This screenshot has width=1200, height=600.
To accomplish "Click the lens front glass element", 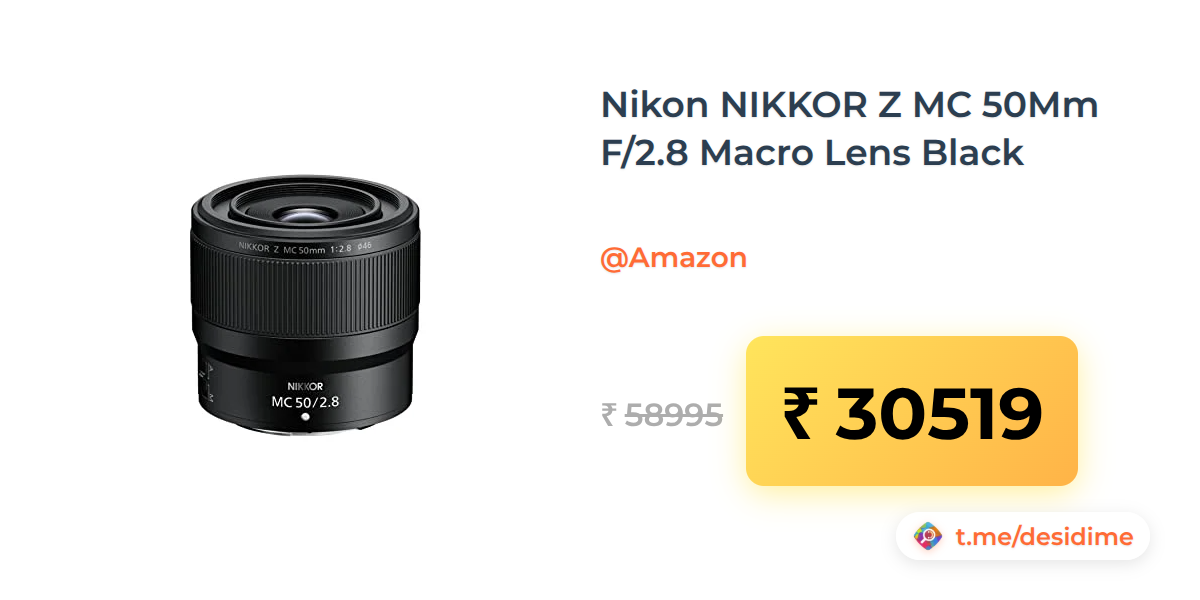I will pyautogui.click(x=301, y=213).
